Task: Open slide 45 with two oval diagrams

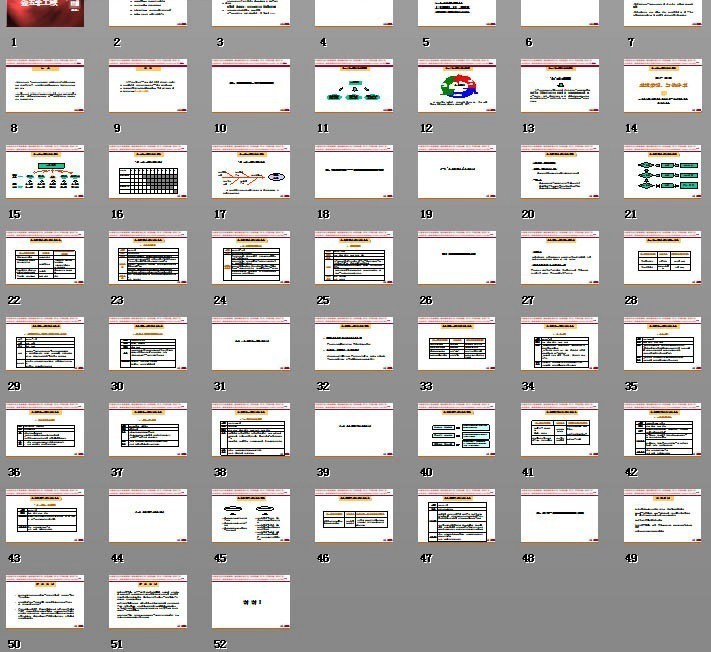Action: tap(251, 516)
